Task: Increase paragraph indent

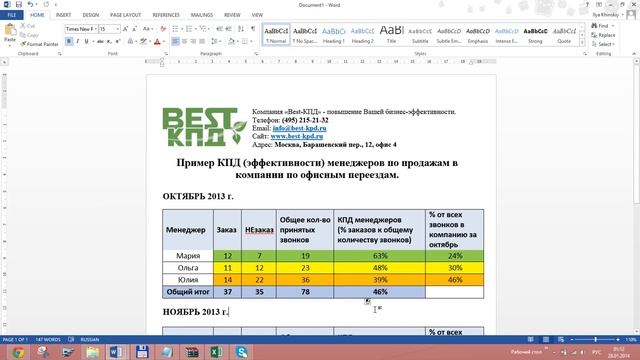Action: click(x=229, y=29)
